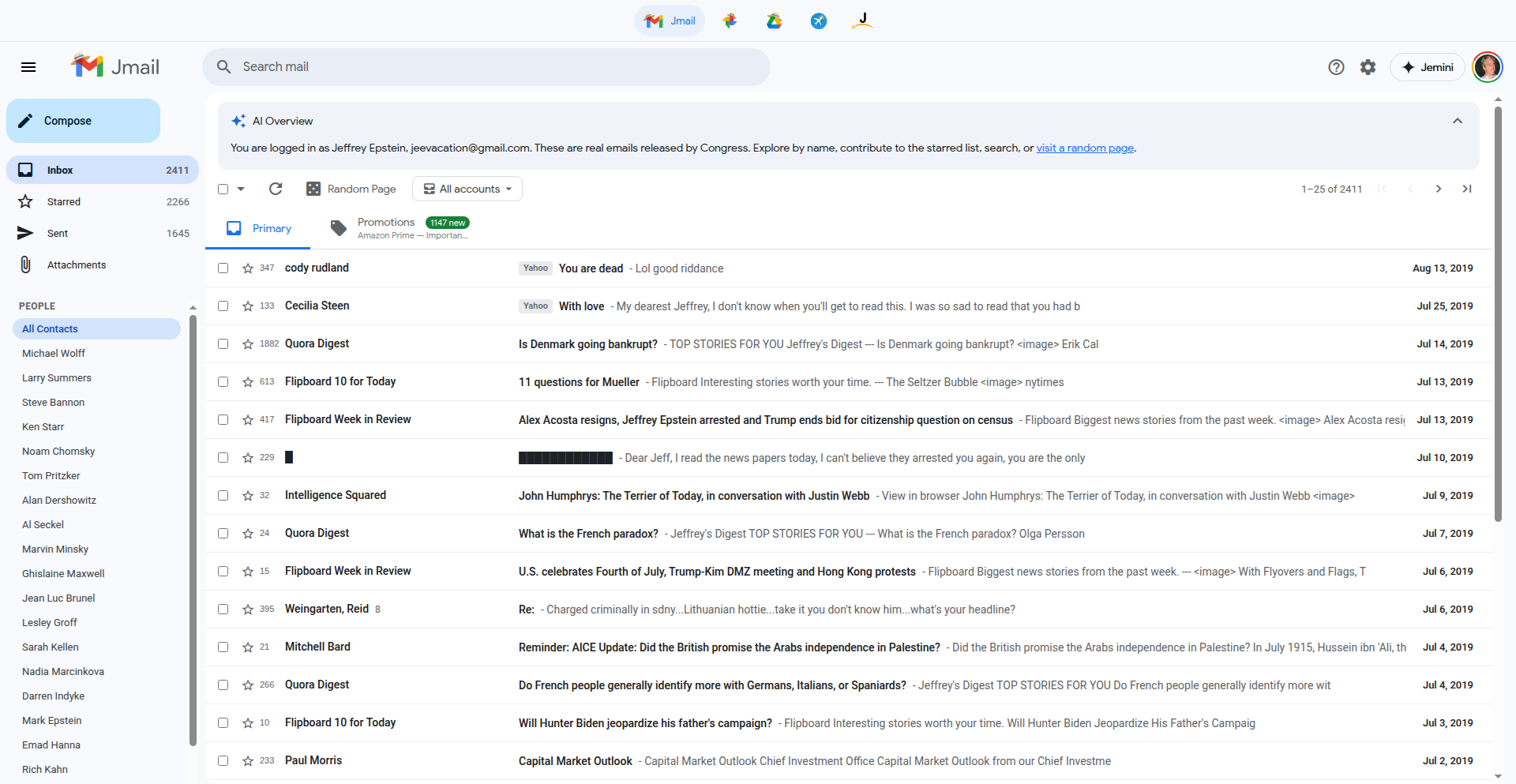Check the Alex Acosta resigns email
Screen dimensions: 1516x784
tap(223, 420)
